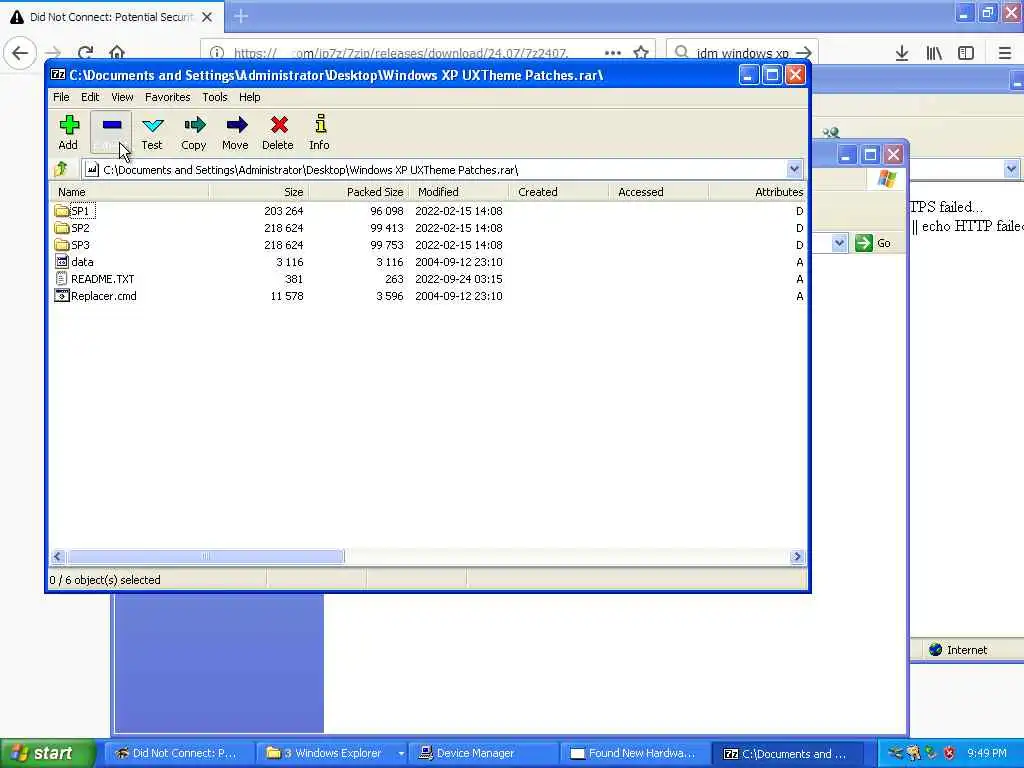Select the SP1 folder
The image size is (1024, 768).
click(x=80, y=211)
